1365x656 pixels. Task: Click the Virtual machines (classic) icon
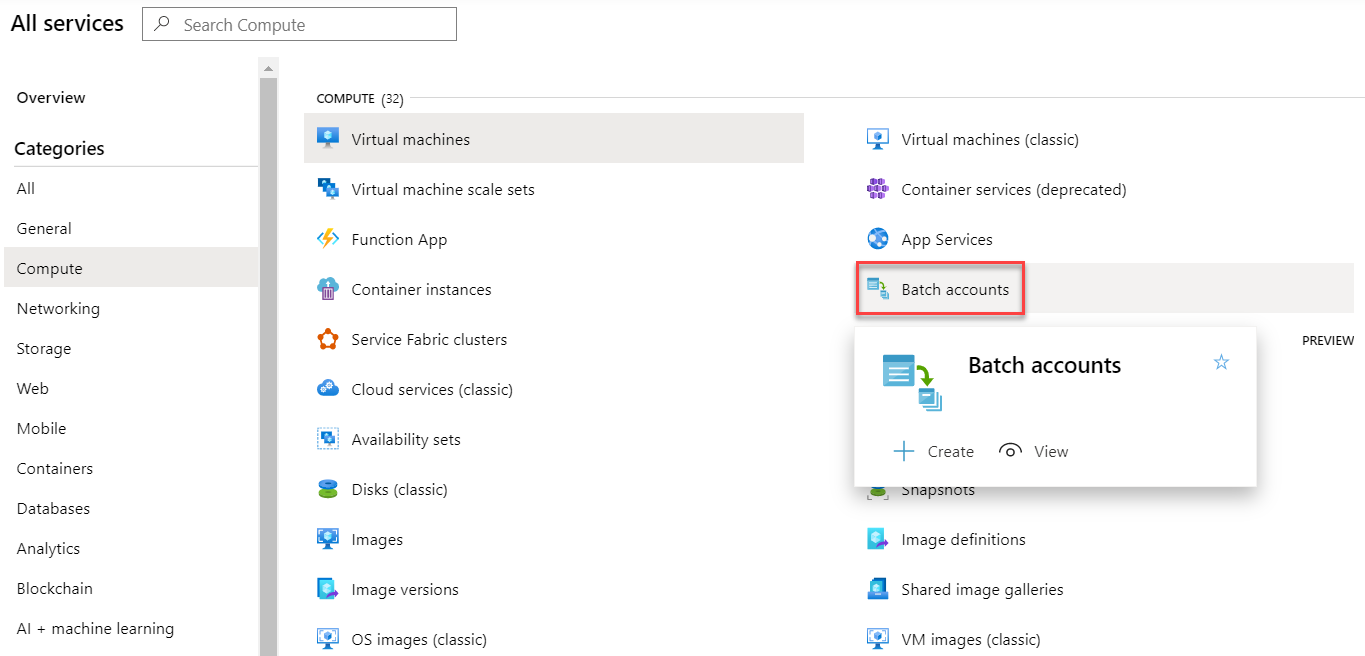pos(878,139)
